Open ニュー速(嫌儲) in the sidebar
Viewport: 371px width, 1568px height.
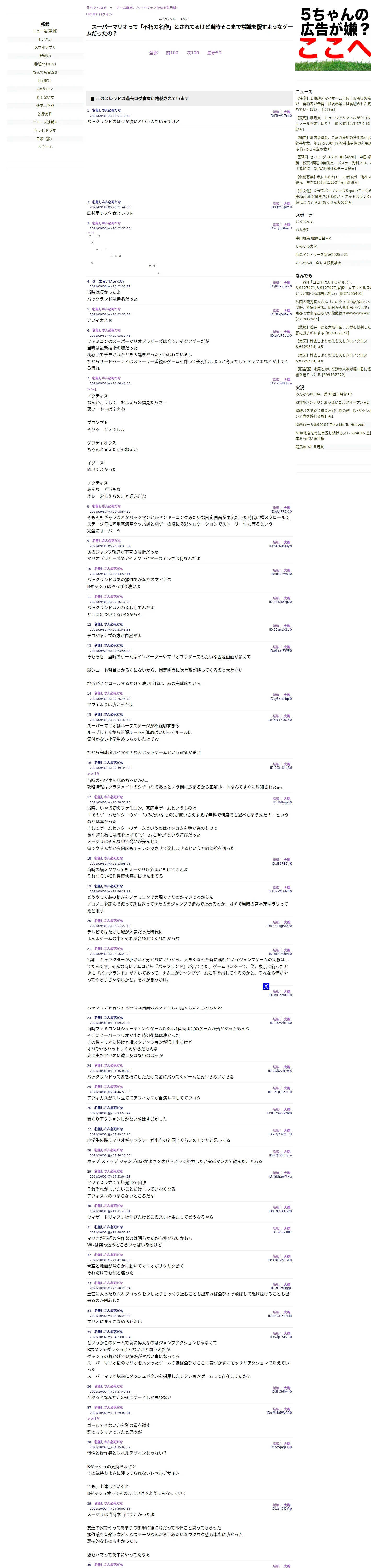(45, 31)
